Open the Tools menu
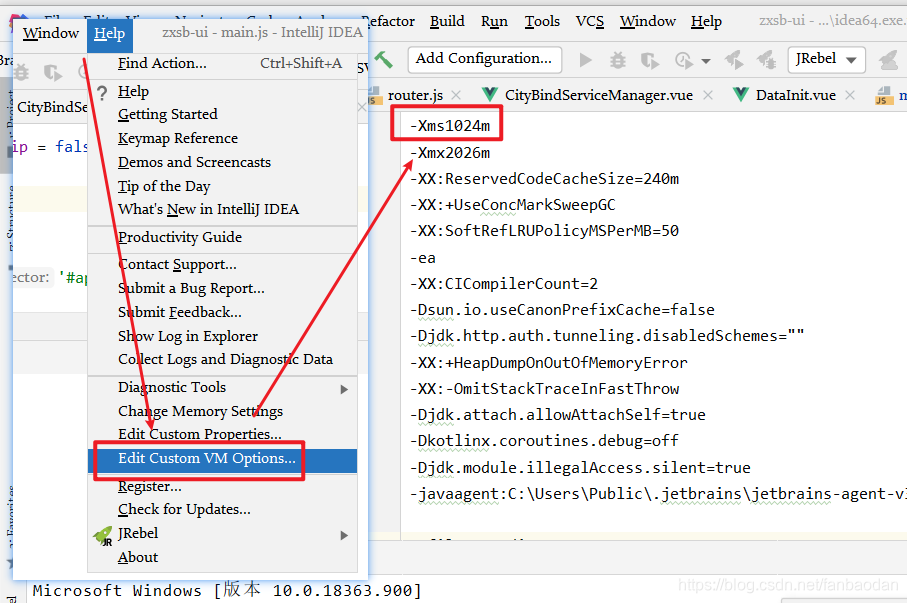907x603 pixels. point(542,21)
